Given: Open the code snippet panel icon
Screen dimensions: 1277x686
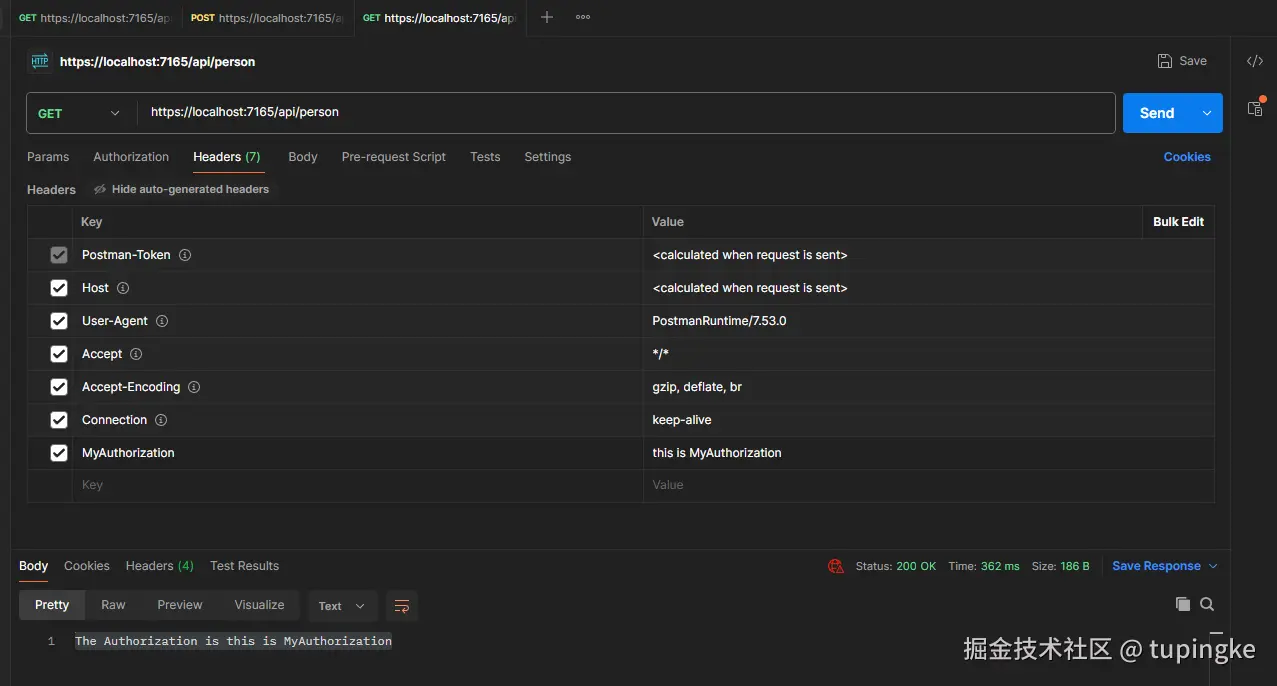Looking at the screenshot, I should (1254, 61).
